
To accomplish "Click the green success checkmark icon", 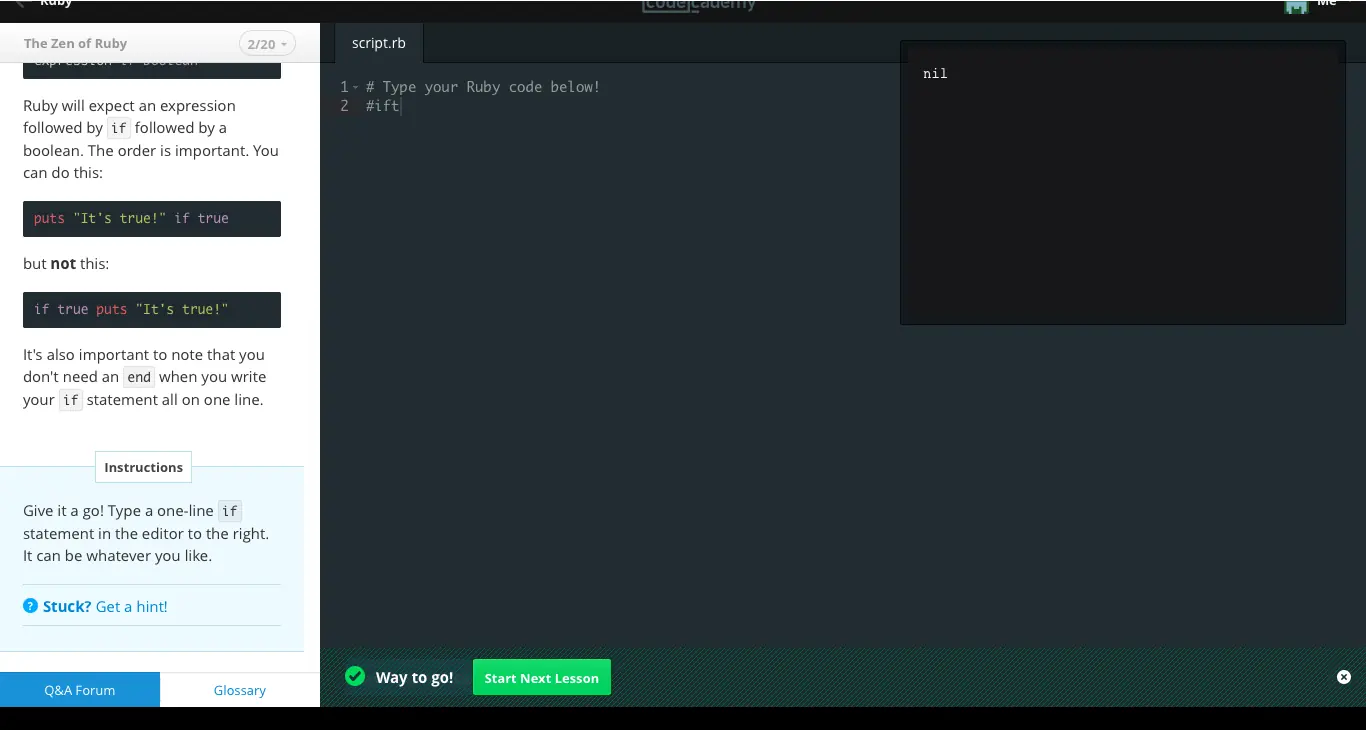I will pos(355,677).
